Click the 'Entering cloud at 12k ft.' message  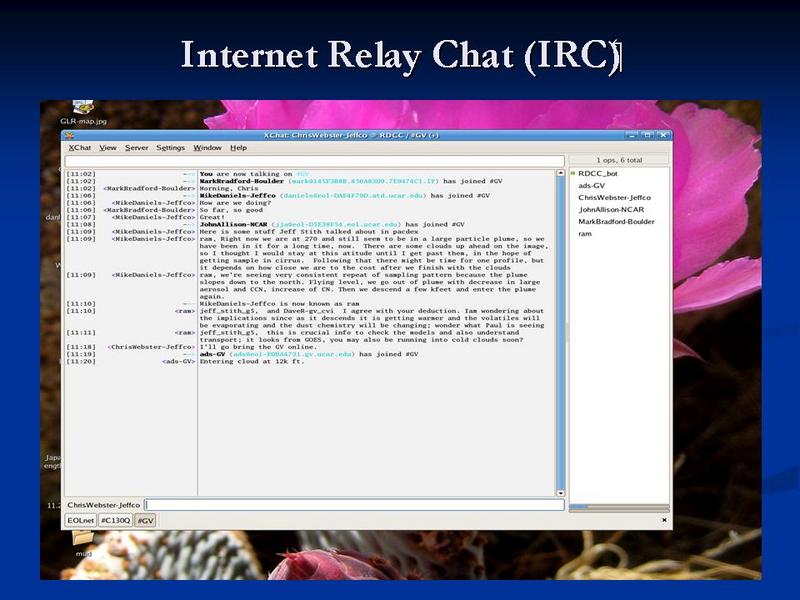(x=252, y=361)
